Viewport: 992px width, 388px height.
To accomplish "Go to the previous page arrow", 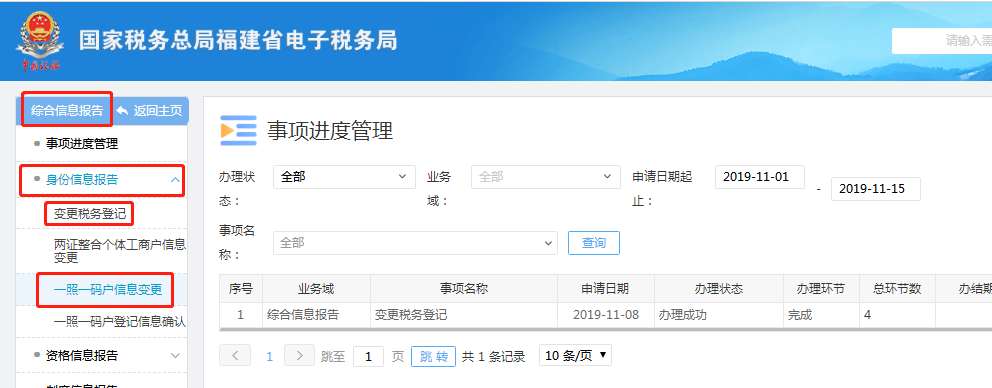I will pos(235,356).
